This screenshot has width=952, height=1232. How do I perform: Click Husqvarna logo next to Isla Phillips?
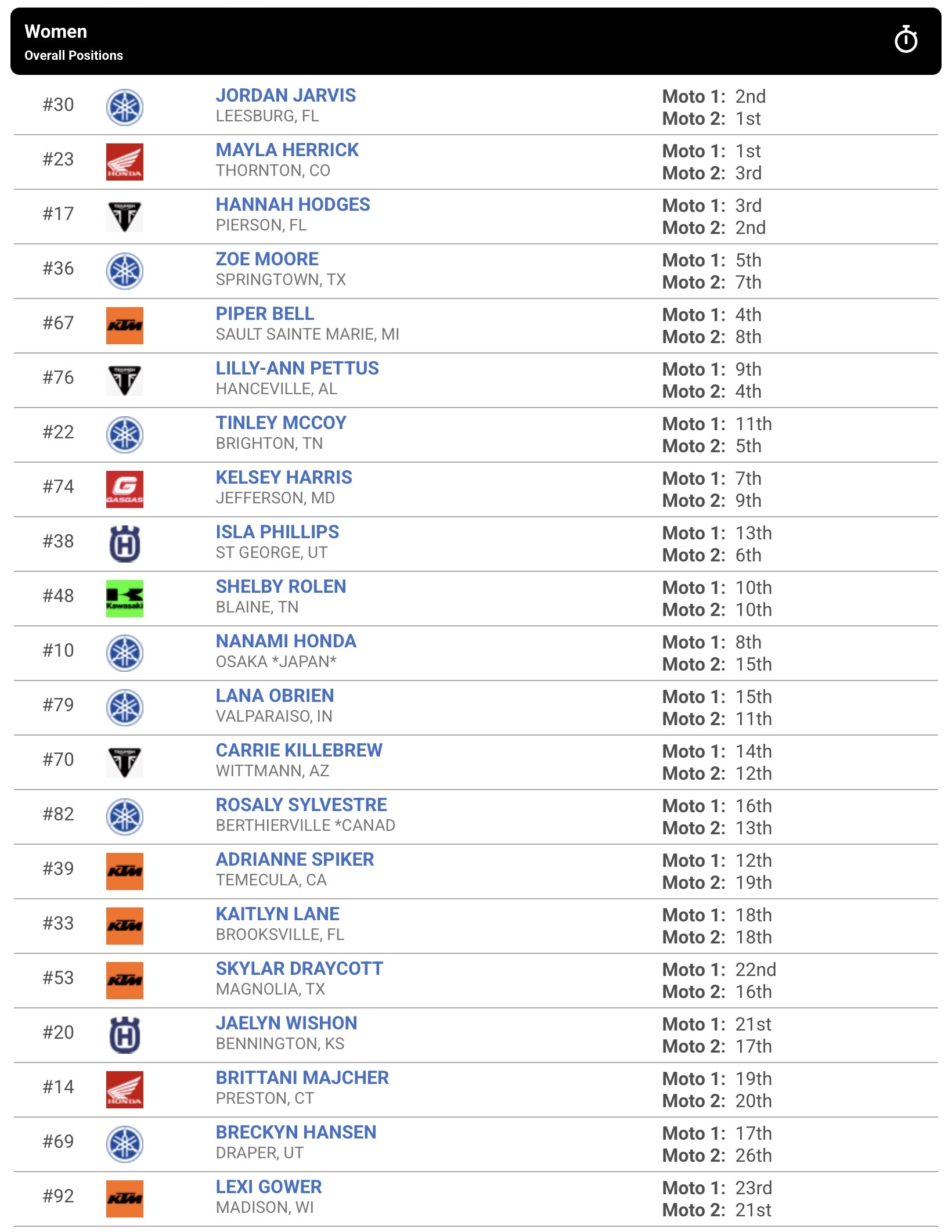point(125,544)
